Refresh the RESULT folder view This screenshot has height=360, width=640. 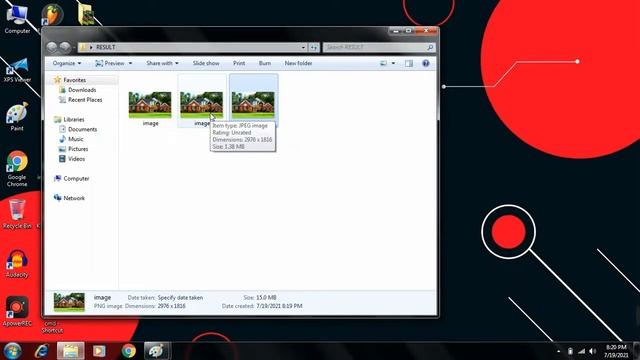coord(313,47)
